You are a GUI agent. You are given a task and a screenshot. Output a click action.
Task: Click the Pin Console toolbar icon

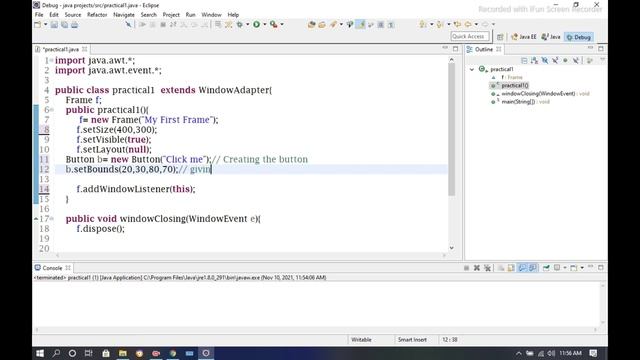(546, 268)
